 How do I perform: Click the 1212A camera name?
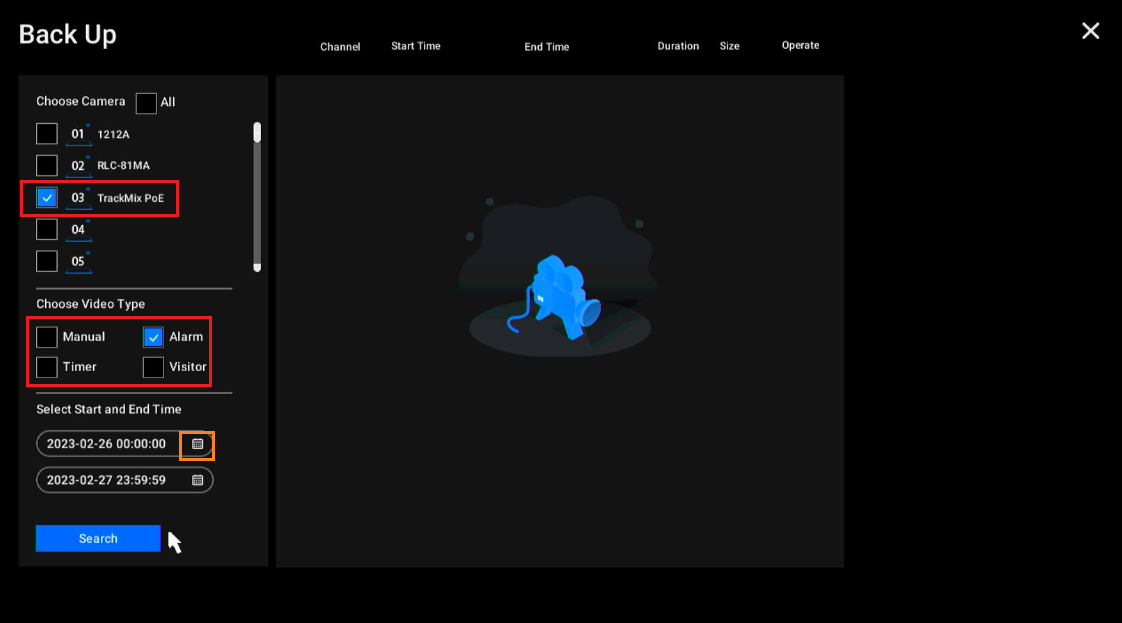(113, 134)
